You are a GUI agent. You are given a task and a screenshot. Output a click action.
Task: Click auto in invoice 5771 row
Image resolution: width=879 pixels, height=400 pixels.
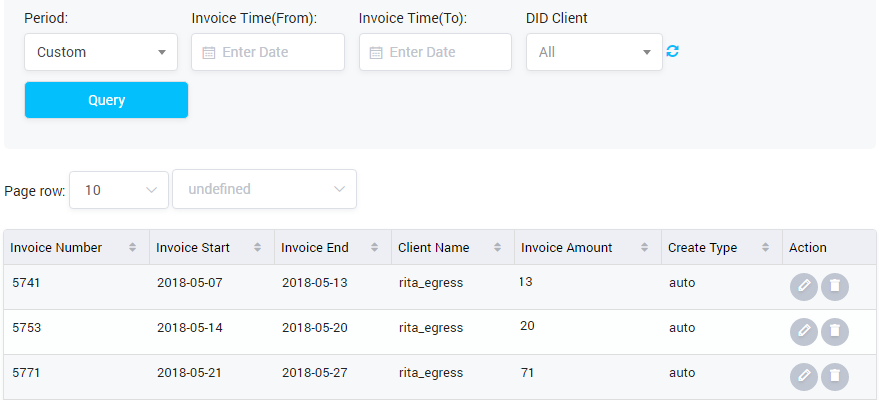click(682, 373)
